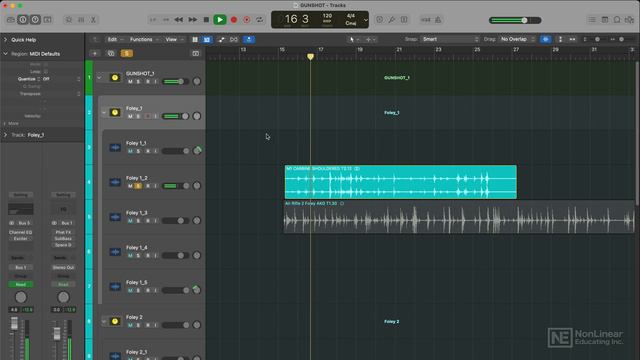This screenshot has width=640, height=360.
Task: Open the View menu in Tracks area
Action: (173, 40)
